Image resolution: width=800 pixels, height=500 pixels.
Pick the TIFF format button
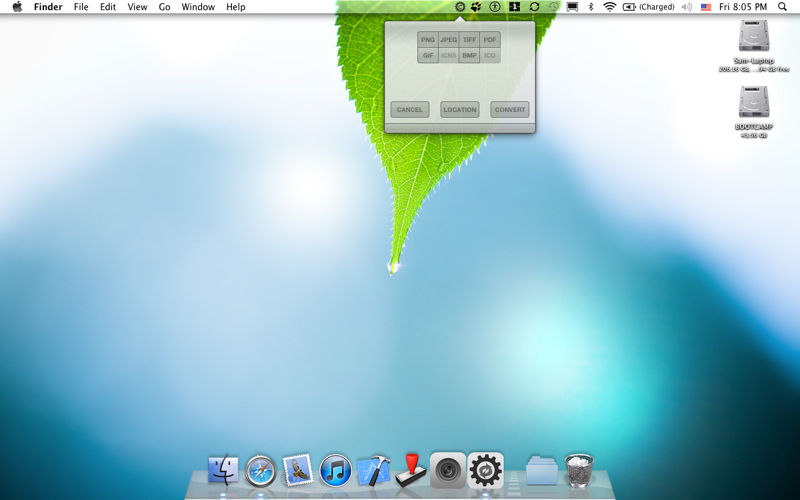tap(469, 40)
